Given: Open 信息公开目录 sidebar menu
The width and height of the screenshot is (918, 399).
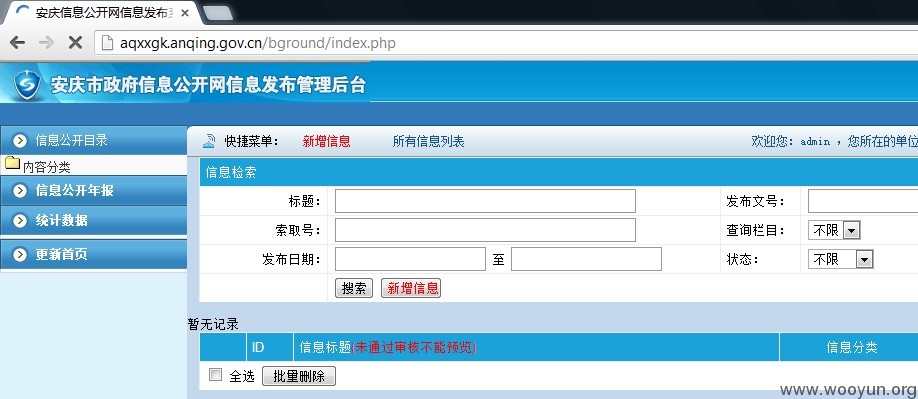Looking at the screenshot, I should [x=94, y=140].
